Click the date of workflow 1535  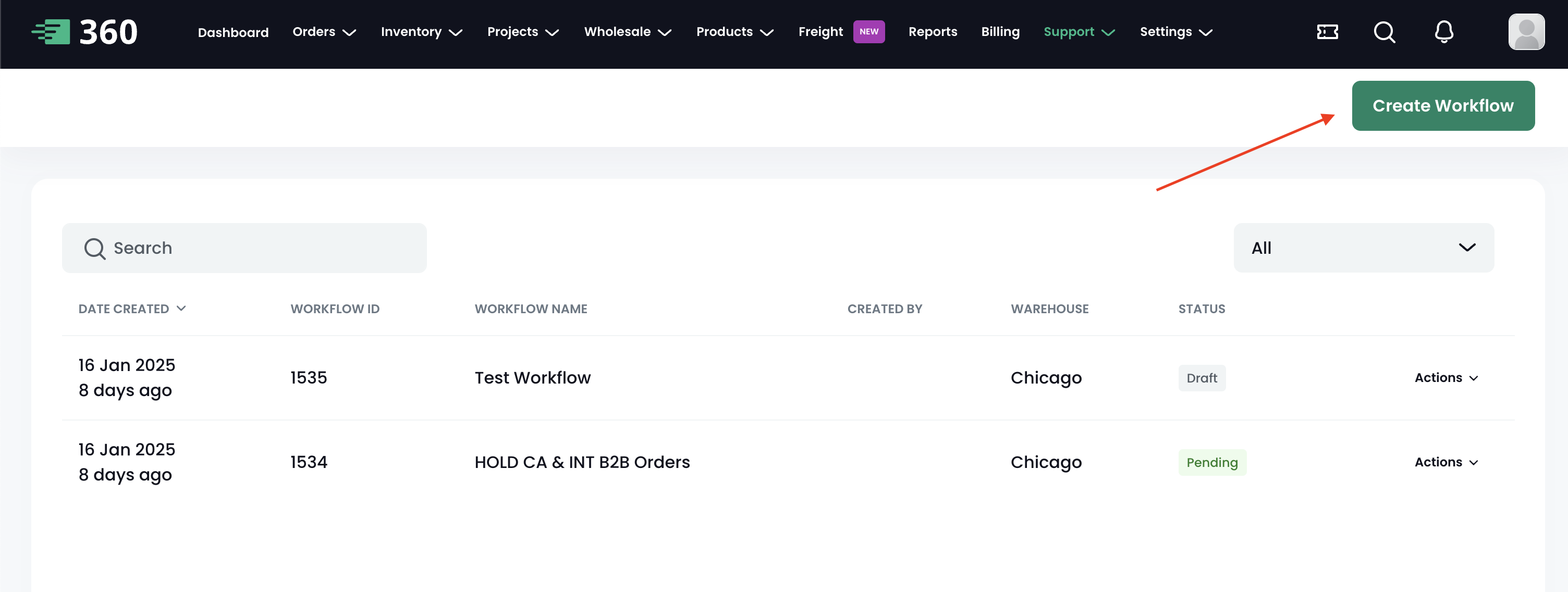127,378
